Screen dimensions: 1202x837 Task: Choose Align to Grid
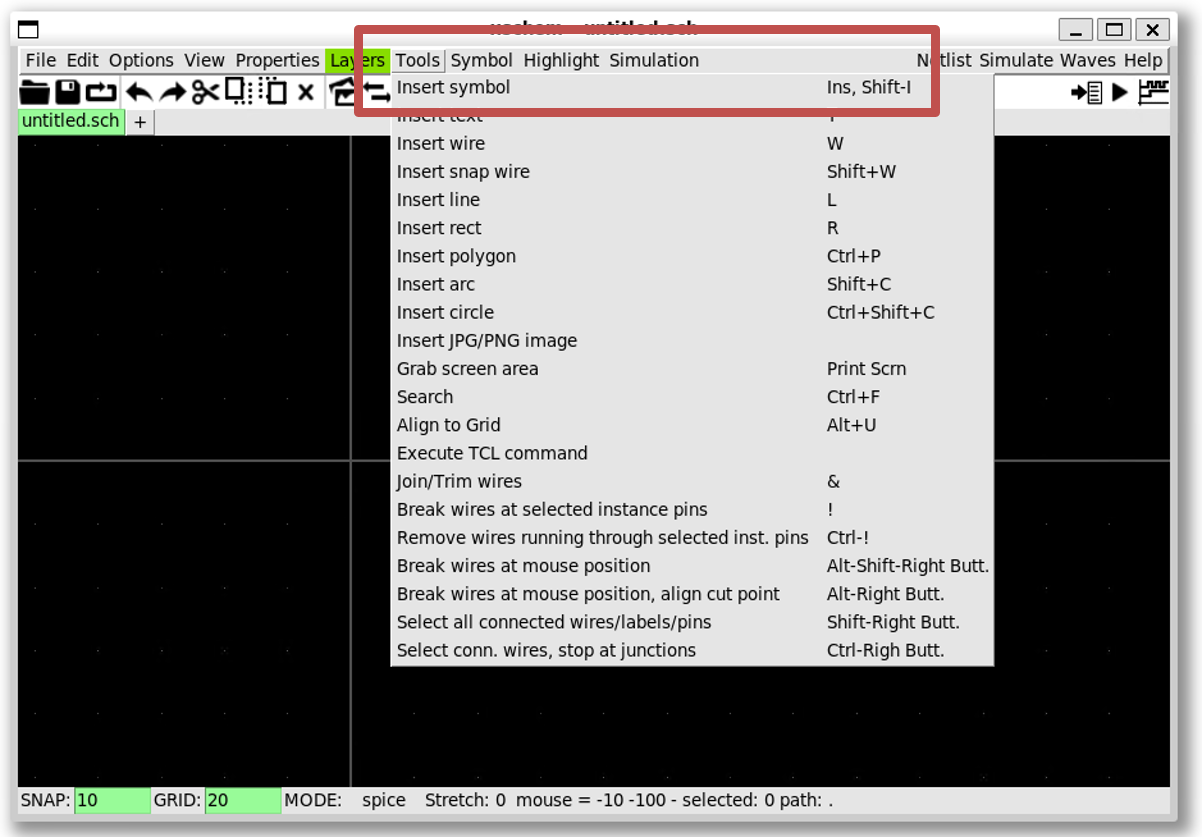(x=692, y=425)
